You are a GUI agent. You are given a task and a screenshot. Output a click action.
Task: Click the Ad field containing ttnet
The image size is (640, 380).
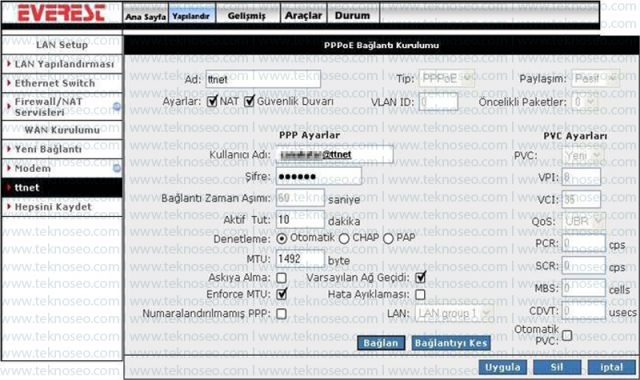[263, 79]
